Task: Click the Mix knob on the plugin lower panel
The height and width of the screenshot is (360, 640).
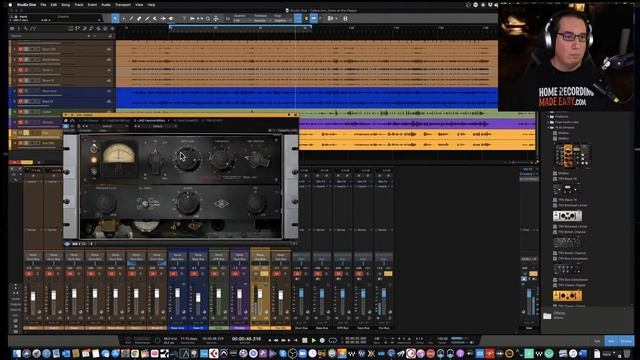Action: (x=256, y=203)
